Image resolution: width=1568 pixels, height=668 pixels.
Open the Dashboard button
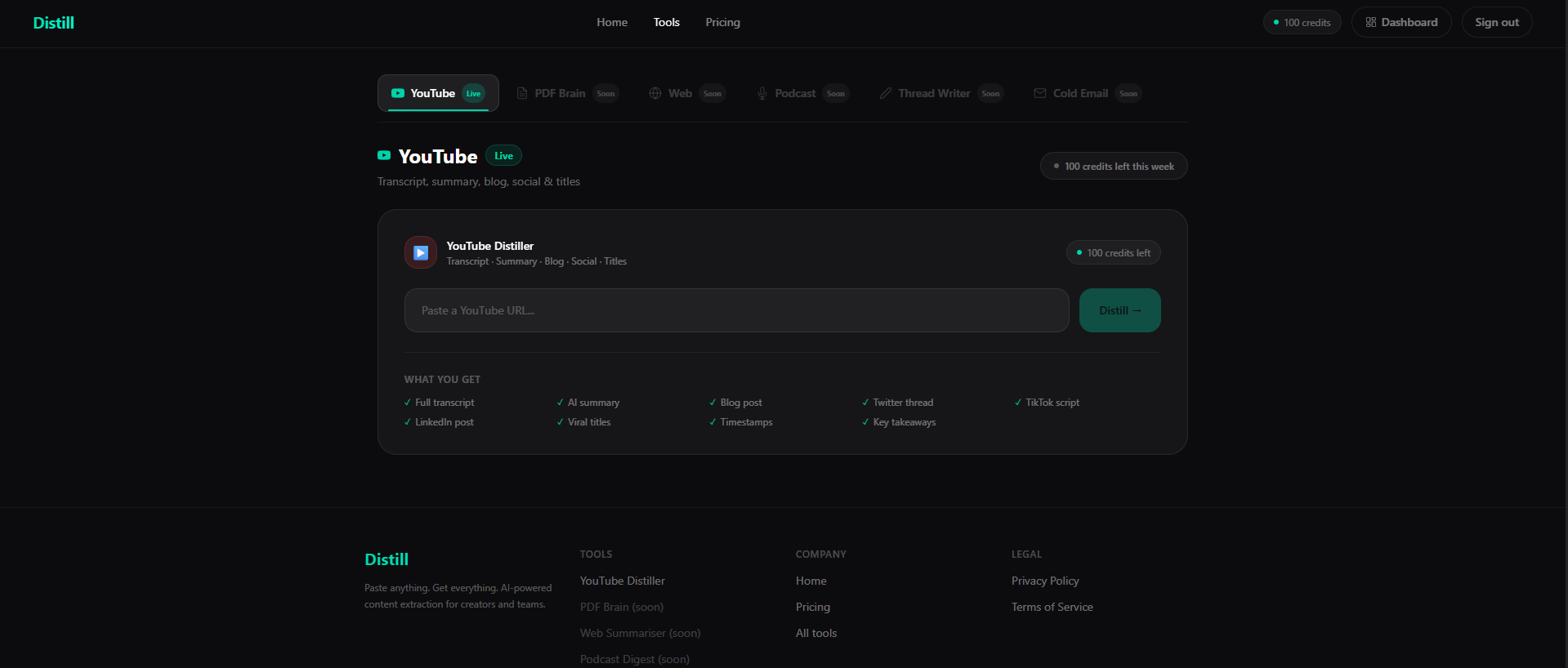tap(1401, 22)
